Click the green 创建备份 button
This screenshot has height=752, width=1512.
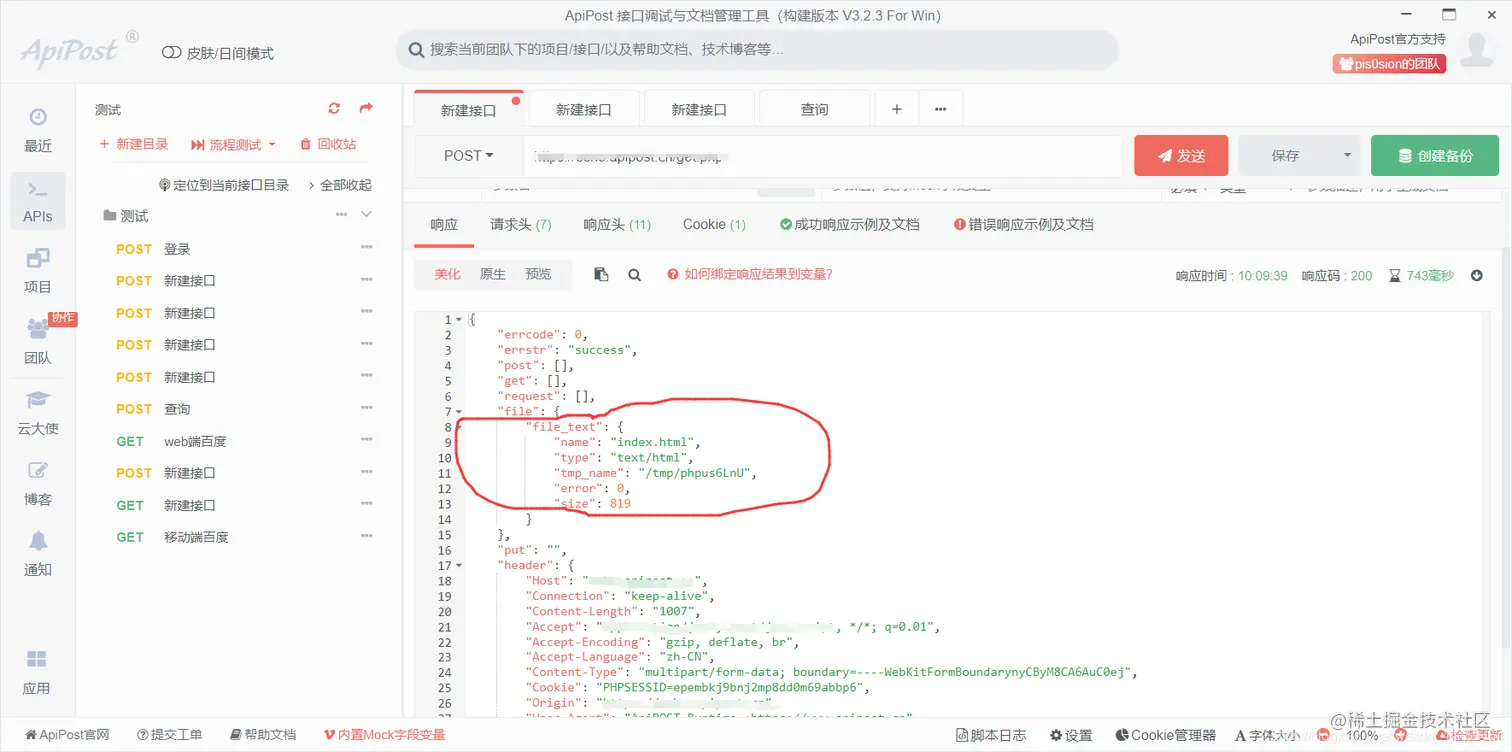click(1435, 156)
